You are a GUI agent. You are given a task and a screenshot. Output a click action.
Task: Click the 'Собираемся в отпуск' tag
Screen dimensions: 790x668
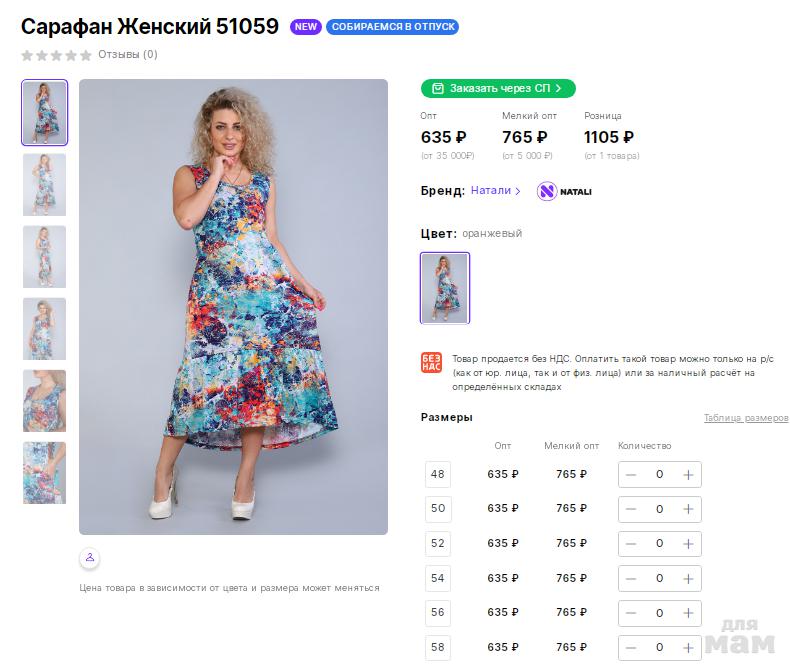point(392,27)
